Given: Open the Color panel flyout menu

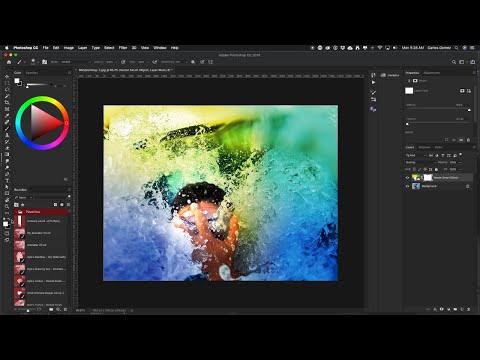Looking at the screenshot, I should tap(69, 73).
